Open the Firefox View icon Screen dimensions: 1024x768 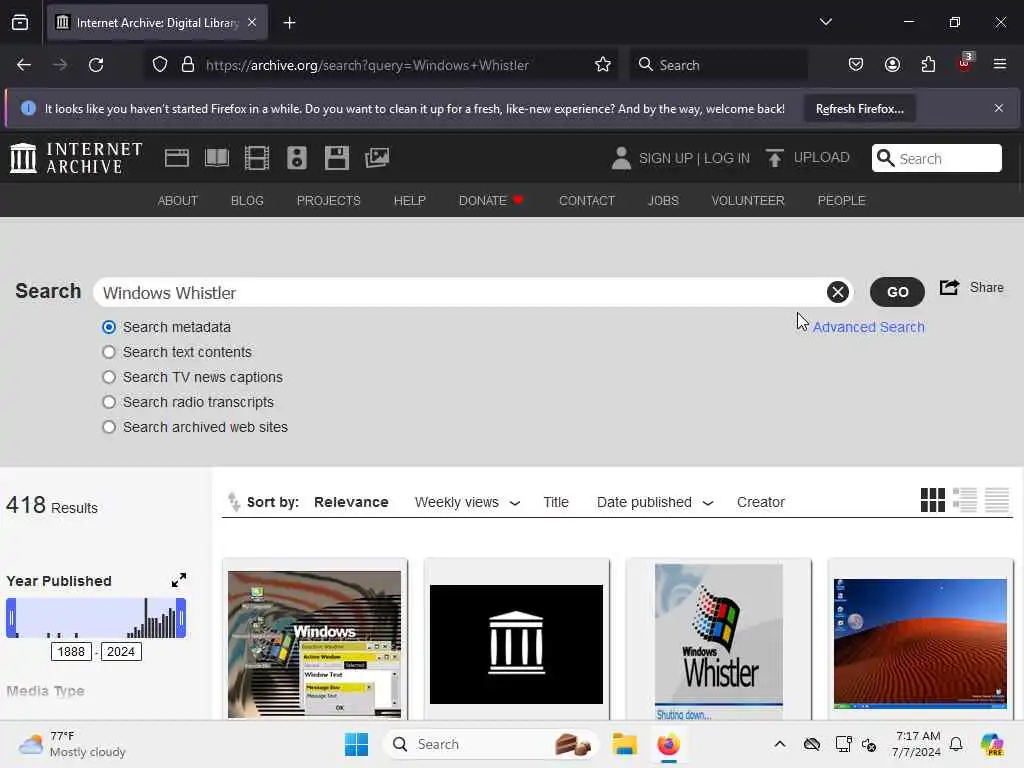point(20,23)
